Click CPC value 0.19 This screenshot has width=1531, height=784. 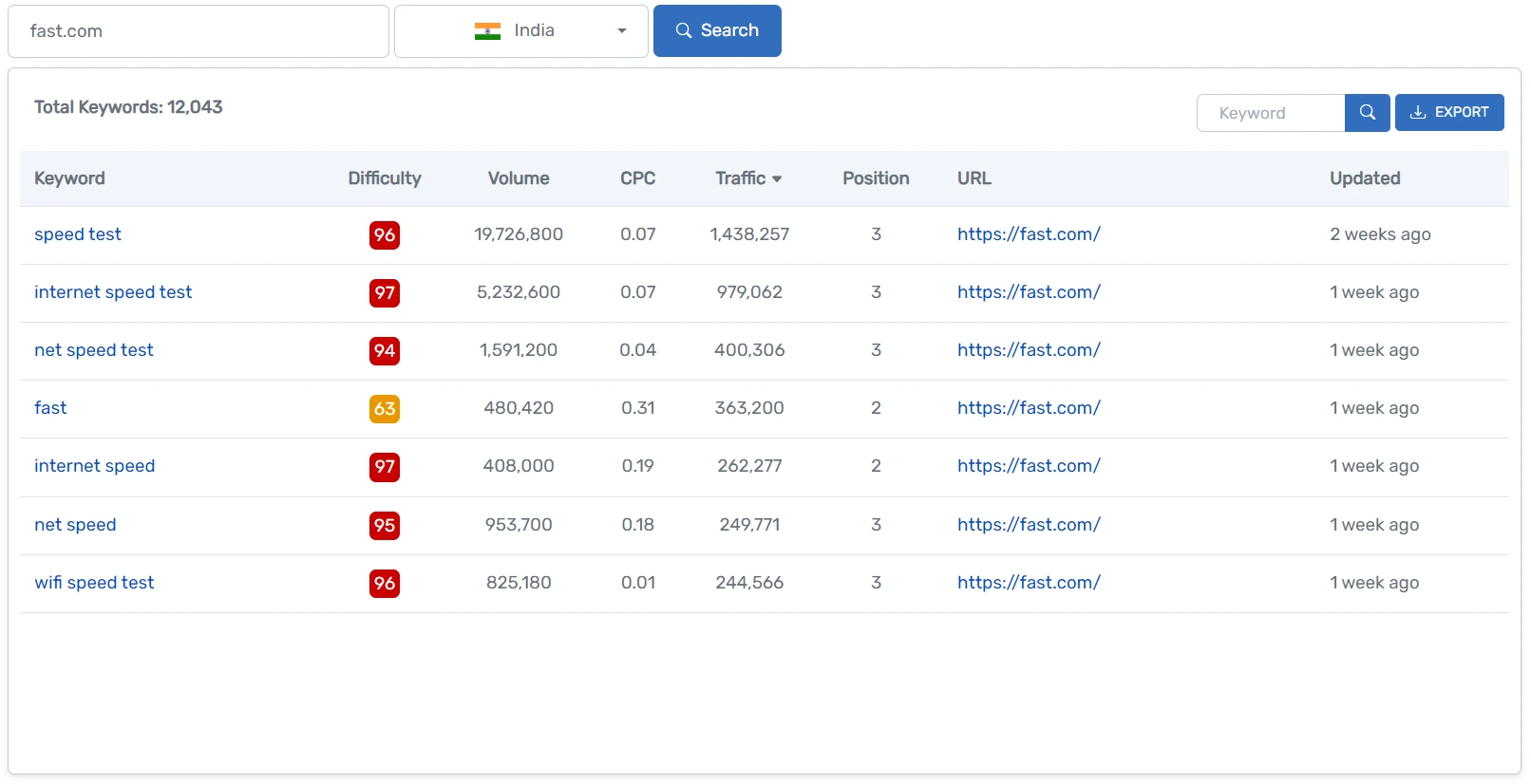pos(638,466)
